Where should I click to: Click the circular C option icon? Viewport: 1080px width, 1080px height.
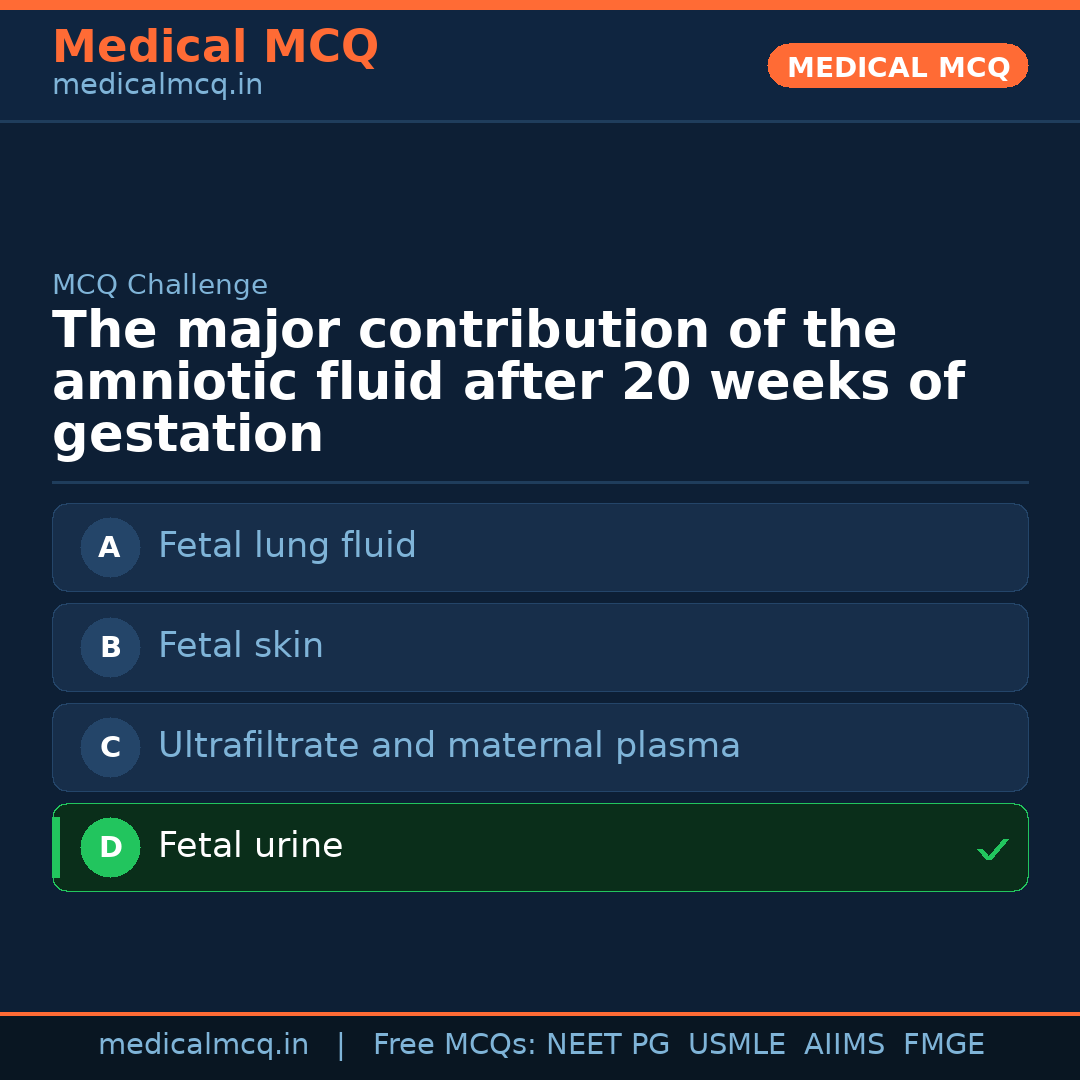110,747
